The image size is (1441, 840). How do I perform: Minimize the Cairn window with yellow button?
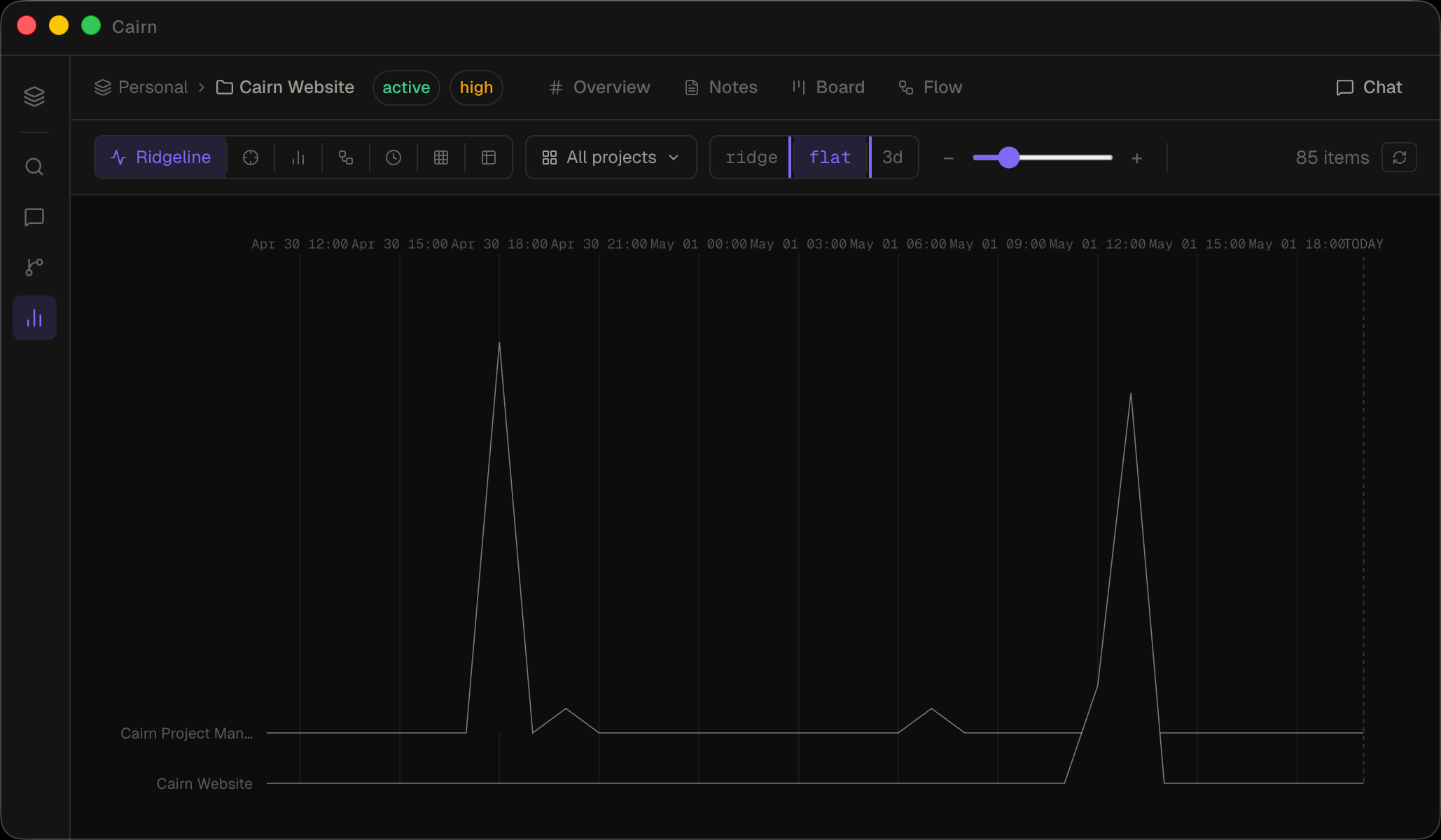coord(59,26)
